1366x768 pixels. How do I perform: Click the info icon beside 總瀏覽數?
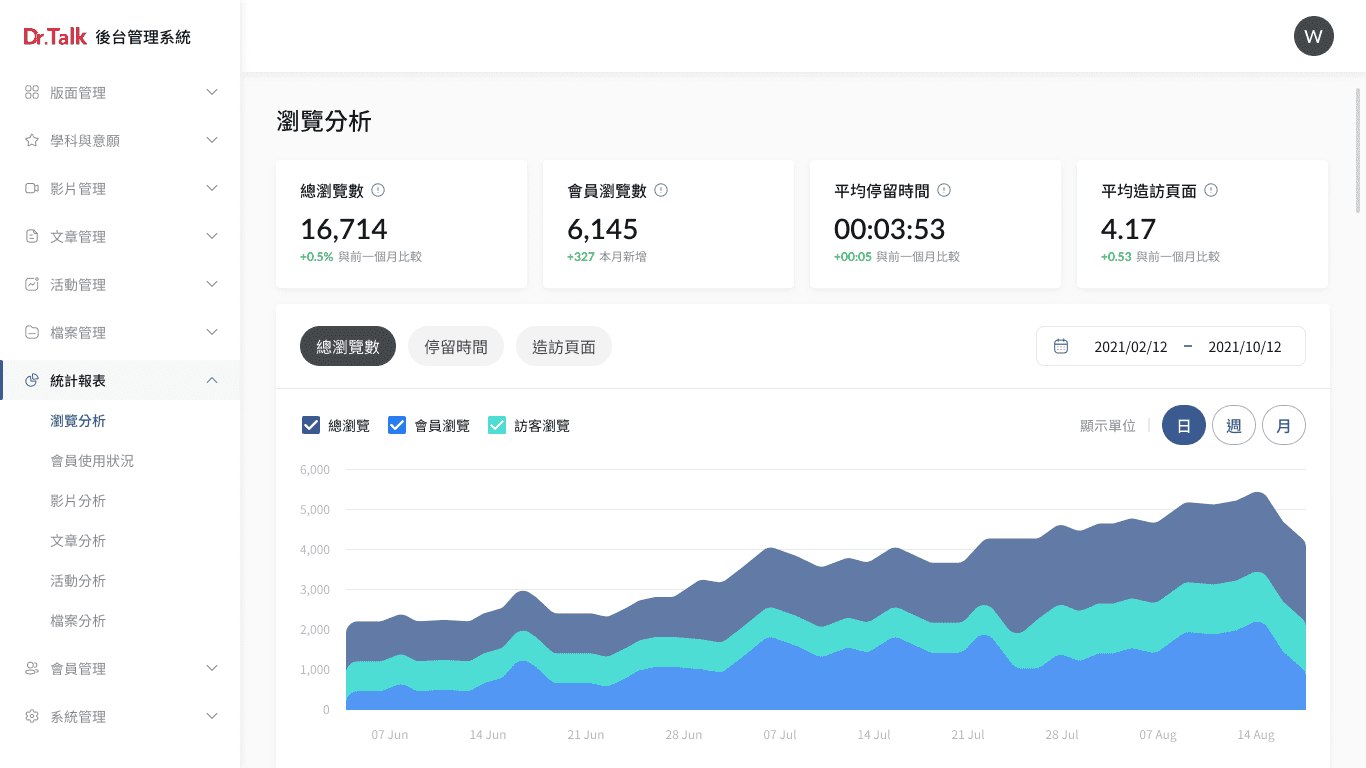(x=378, y=190)
